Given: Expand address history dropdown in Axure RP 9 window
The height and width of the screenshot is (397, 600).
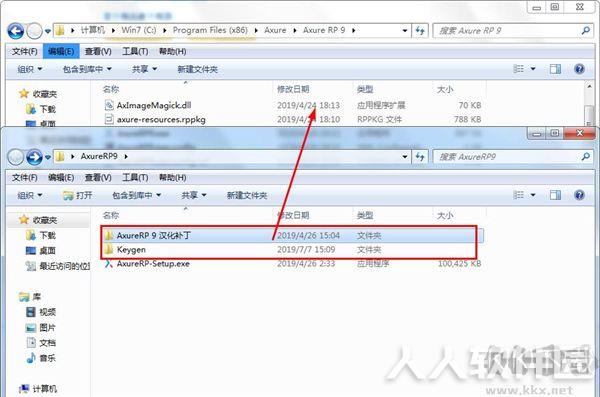Looking at the screenshot, I should pos(405,31).
